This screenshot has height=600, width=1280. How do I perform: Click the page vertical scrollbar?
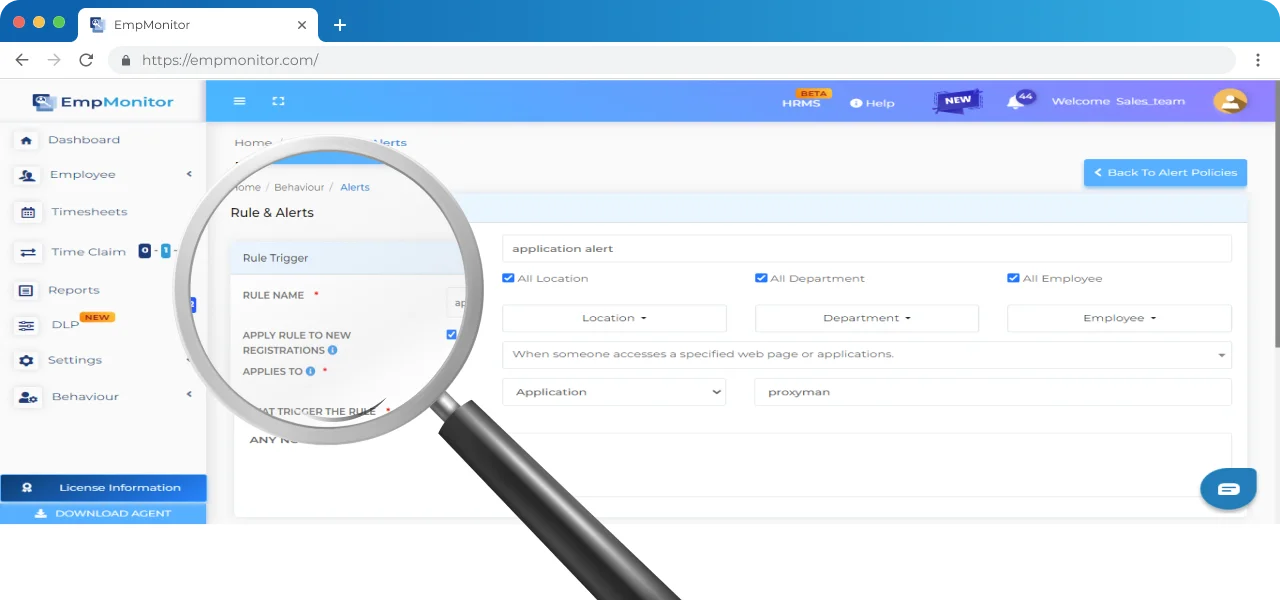[1277, 215]
